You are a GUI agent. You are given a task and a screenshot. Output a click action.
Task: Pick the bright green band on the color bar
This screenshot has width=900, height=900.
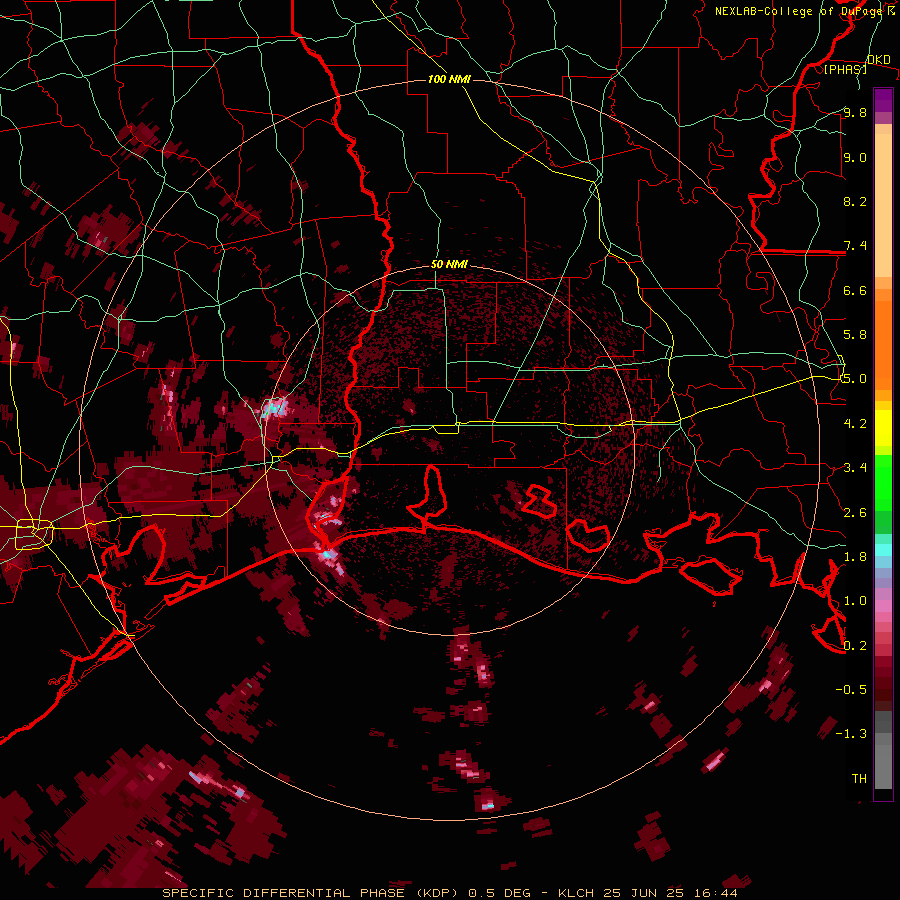tap(883, 483)
